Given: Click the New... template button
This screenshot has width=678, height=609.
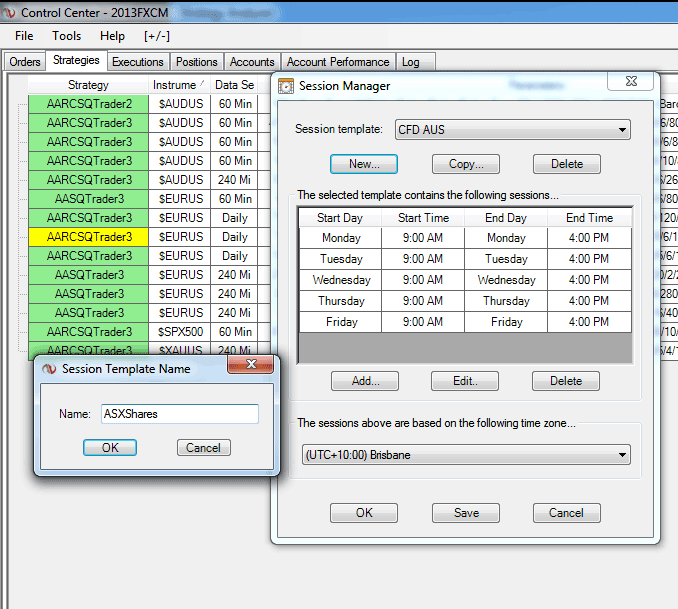Looking at the screenshot, I should (x=364, y=164).
